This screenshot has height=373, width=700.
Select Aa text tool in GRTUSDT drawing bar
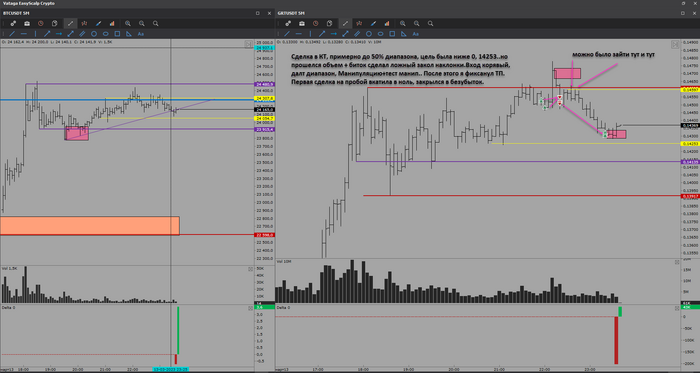(x=416, y=33)
